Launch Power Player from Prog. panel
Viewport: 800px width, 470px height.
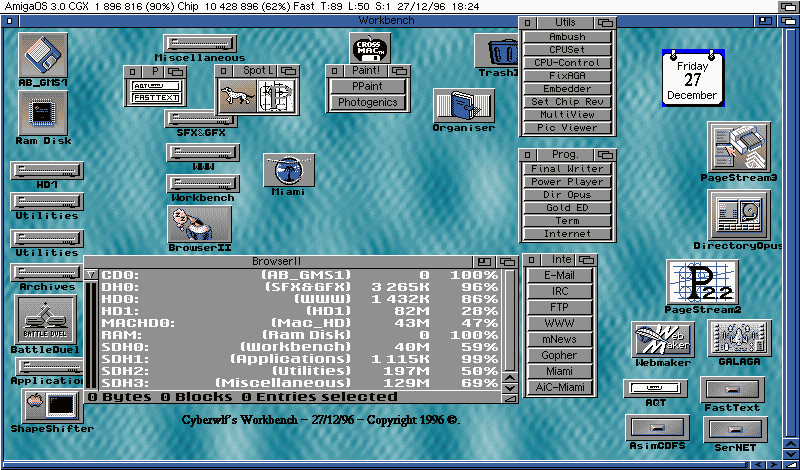point(567,182)
